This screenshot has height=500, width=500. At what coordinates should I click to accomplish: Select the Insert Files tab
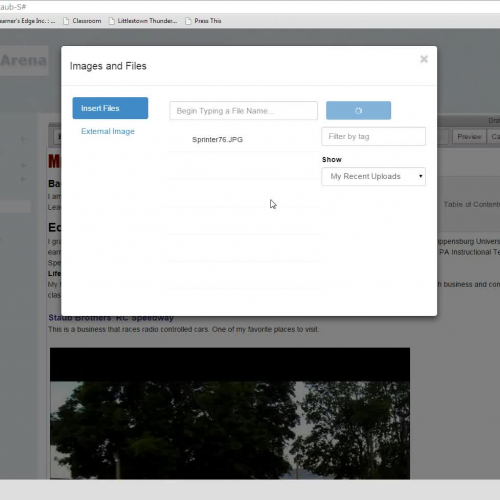point(110,108)
